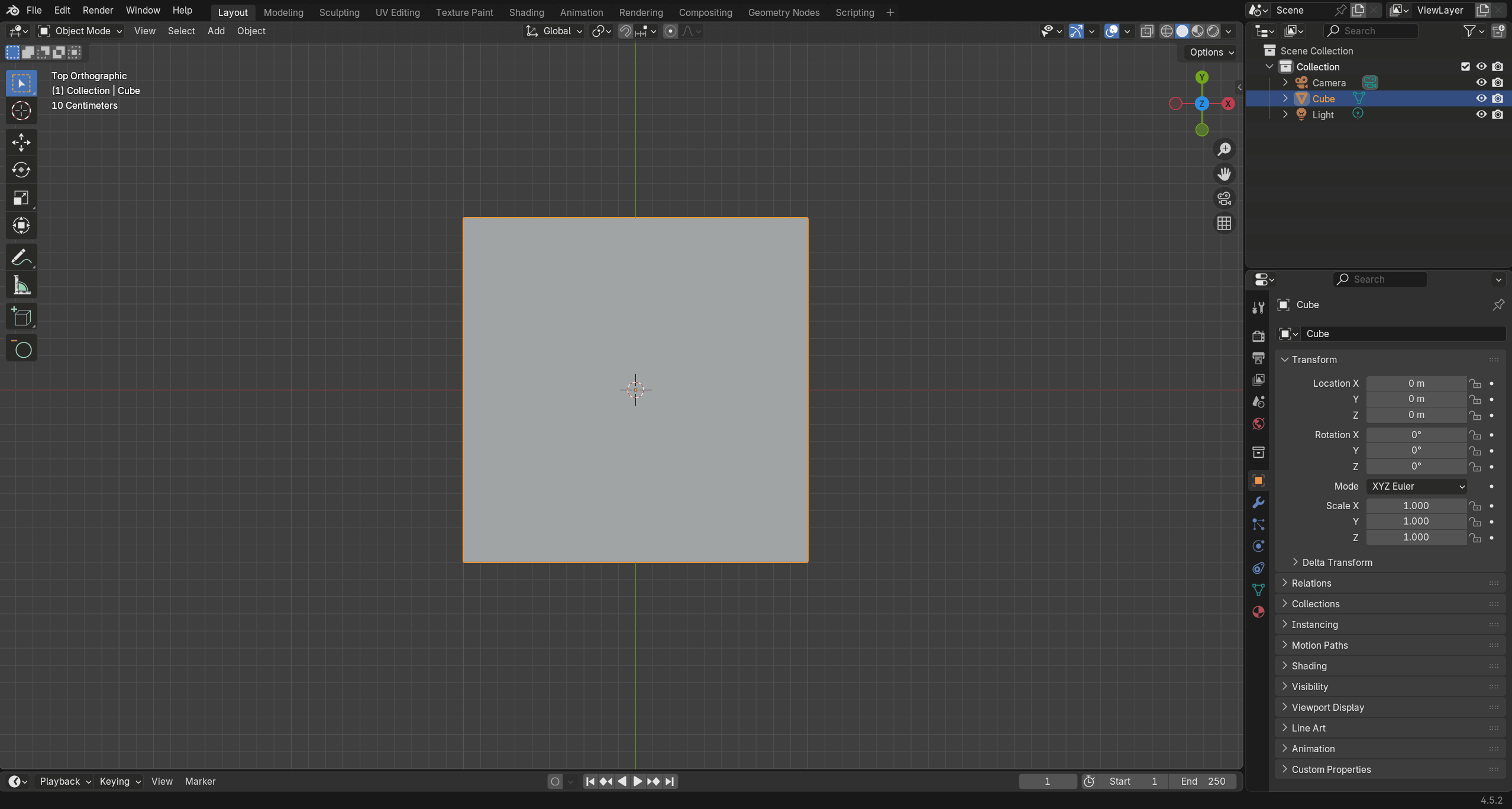Image resolution: width=1512 pixels, height=809 pixels.
Task: Uncheck the Collection exclude checkbox
Action: pos(1465,67)
